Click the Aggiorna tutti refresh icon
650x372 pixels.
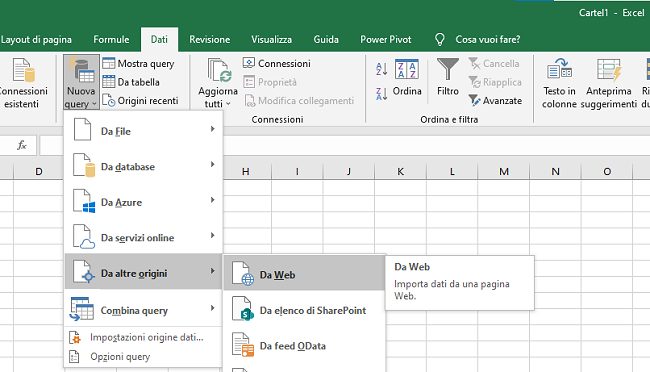click(x=219, y=71)
